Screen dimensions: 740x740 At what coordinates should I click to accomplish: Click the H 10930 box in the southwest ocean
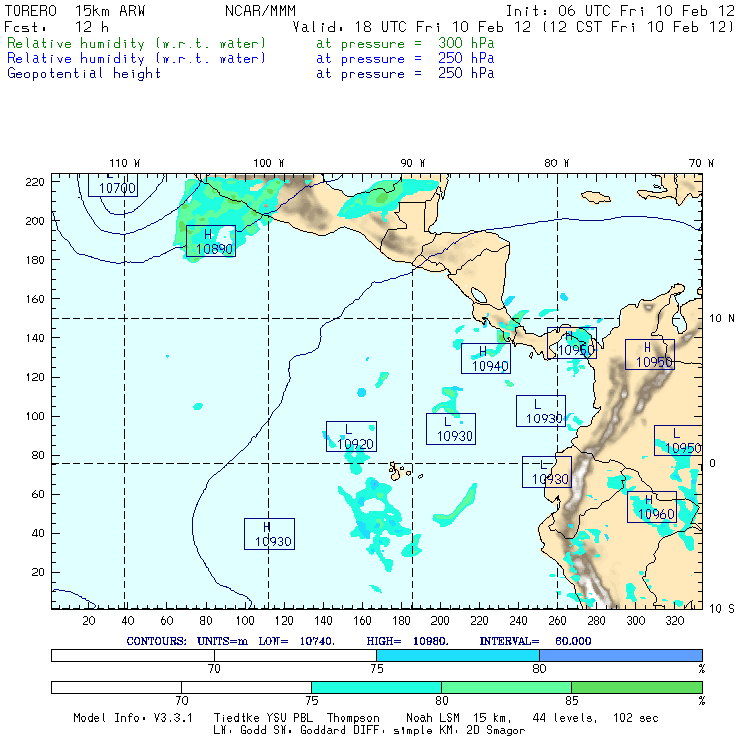(269, 534)
